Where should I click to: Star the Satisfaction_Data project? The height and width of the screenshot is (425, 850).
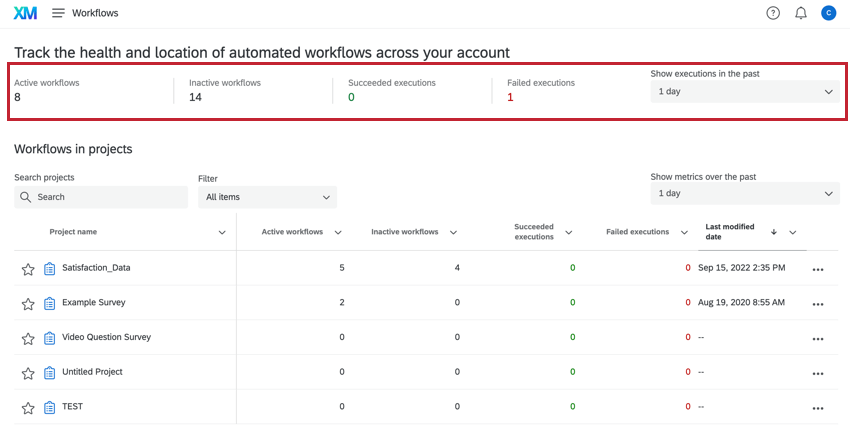pos(28,269)
